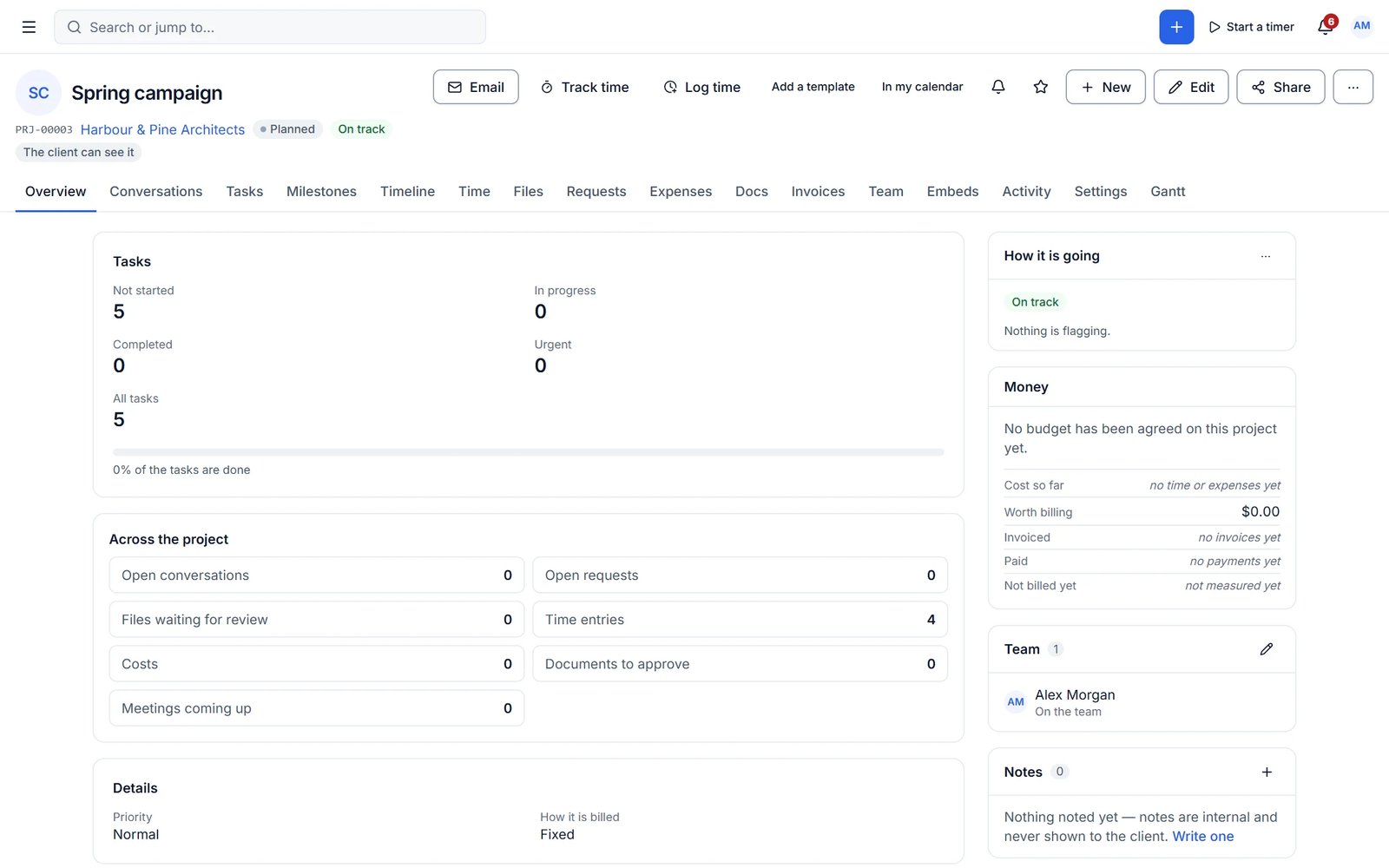Click the Edit button

(x=1191, y=87)
